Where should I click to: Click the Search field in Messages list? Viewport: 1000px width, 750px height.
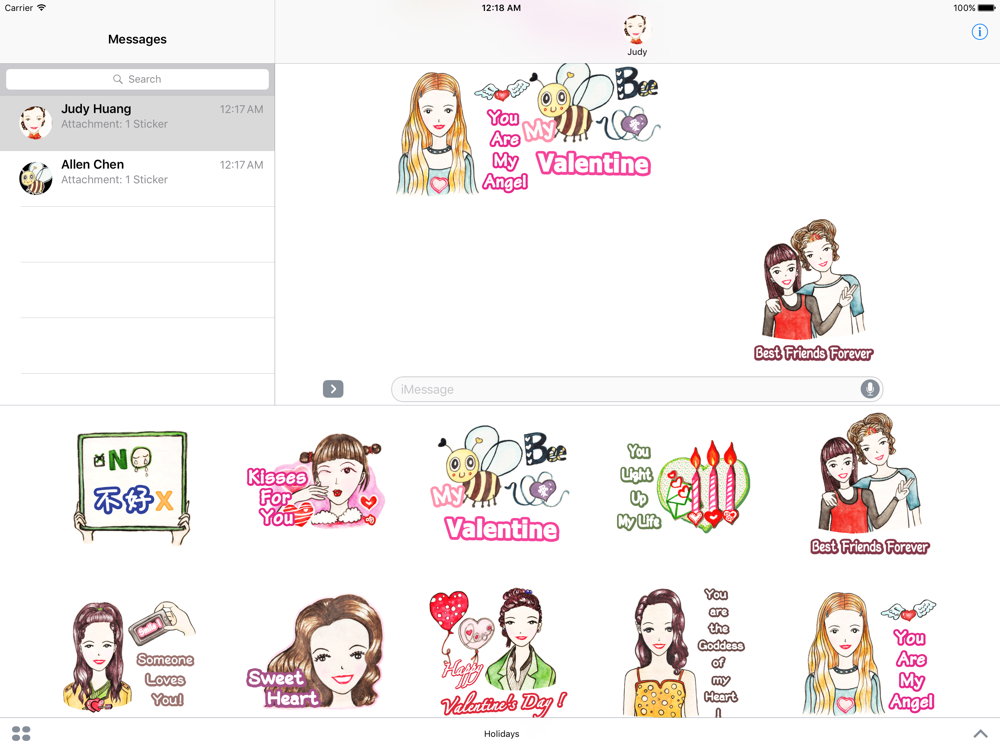click(x=137, y=79)
